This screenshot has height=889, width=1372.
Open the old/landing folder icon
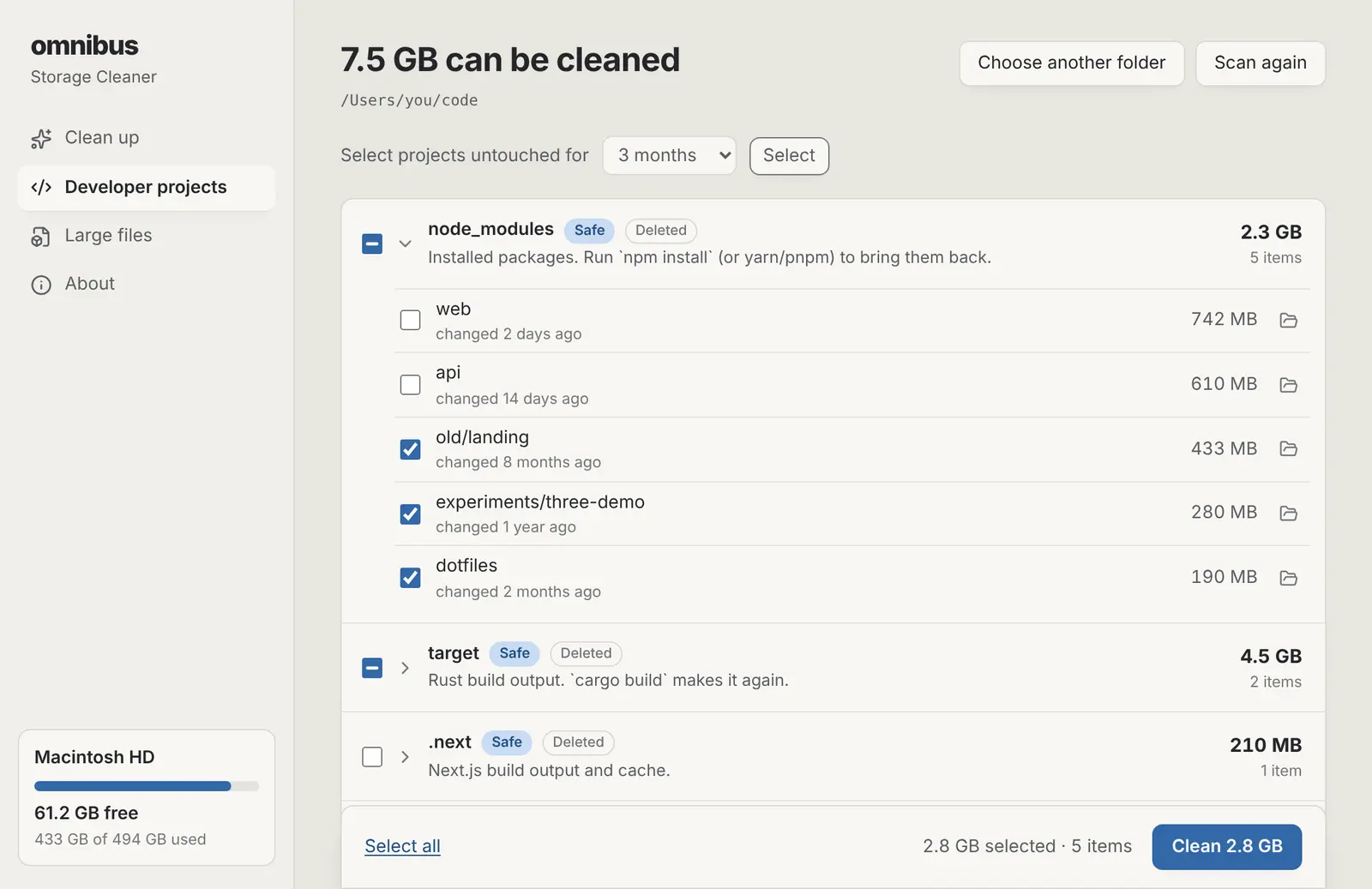click(x=1288, y=449)
